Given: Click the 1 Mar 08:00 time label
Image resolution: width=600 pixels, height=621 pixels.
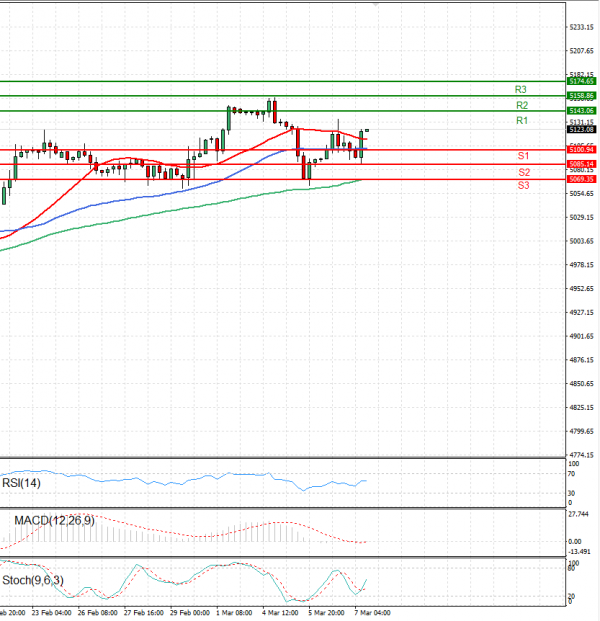Looking at the screenshot, I should coord(234,613).
